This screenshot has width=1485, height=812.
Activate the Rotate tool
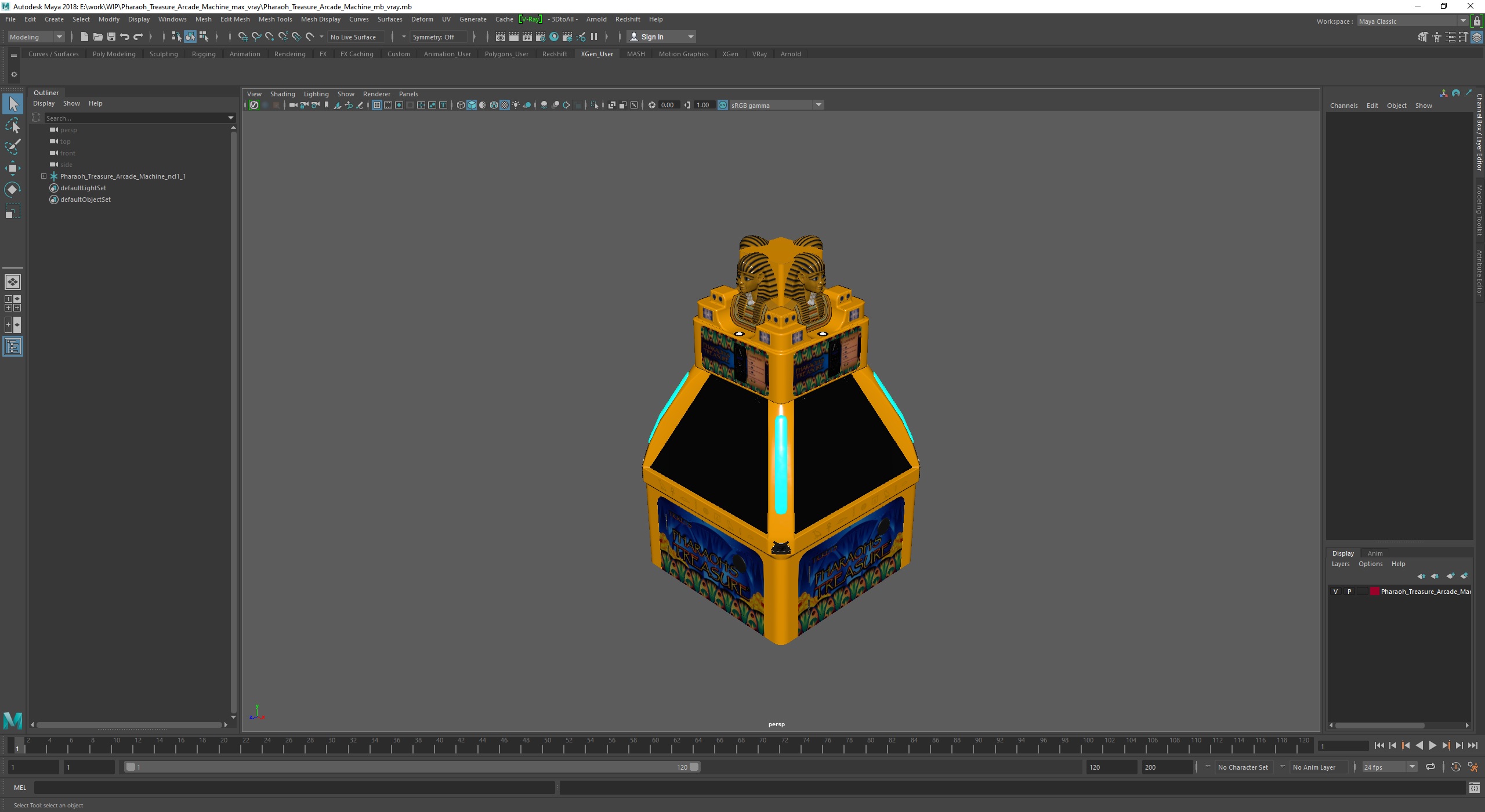coord(13,190)
